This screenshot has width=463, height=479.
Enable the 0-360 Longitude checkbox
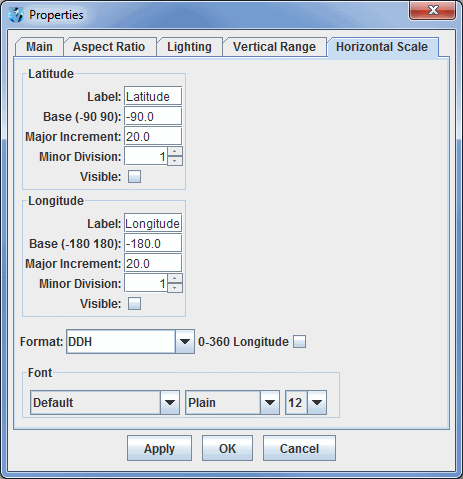tap(299, 342)
